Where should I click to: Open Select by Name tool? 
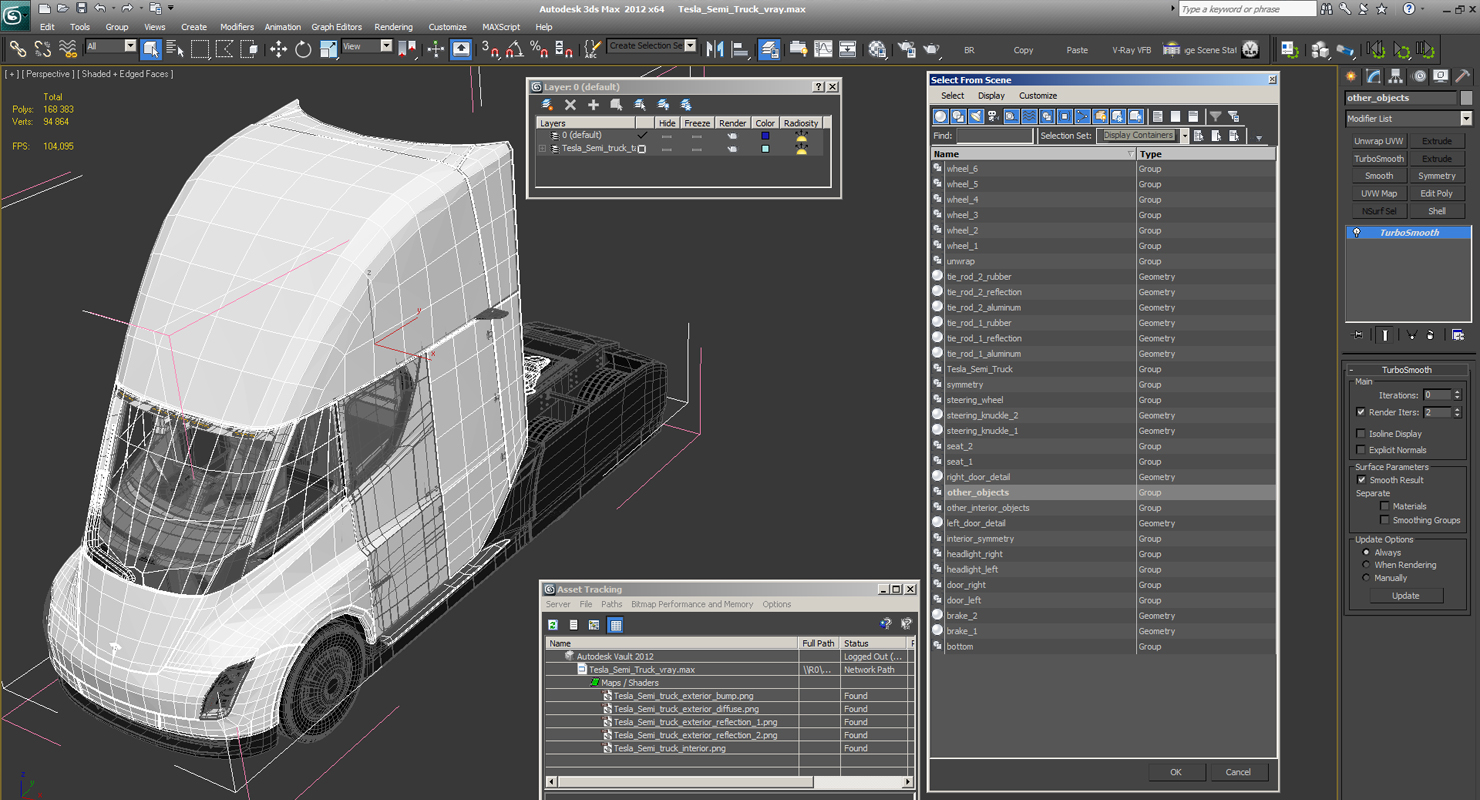[175, 48]
